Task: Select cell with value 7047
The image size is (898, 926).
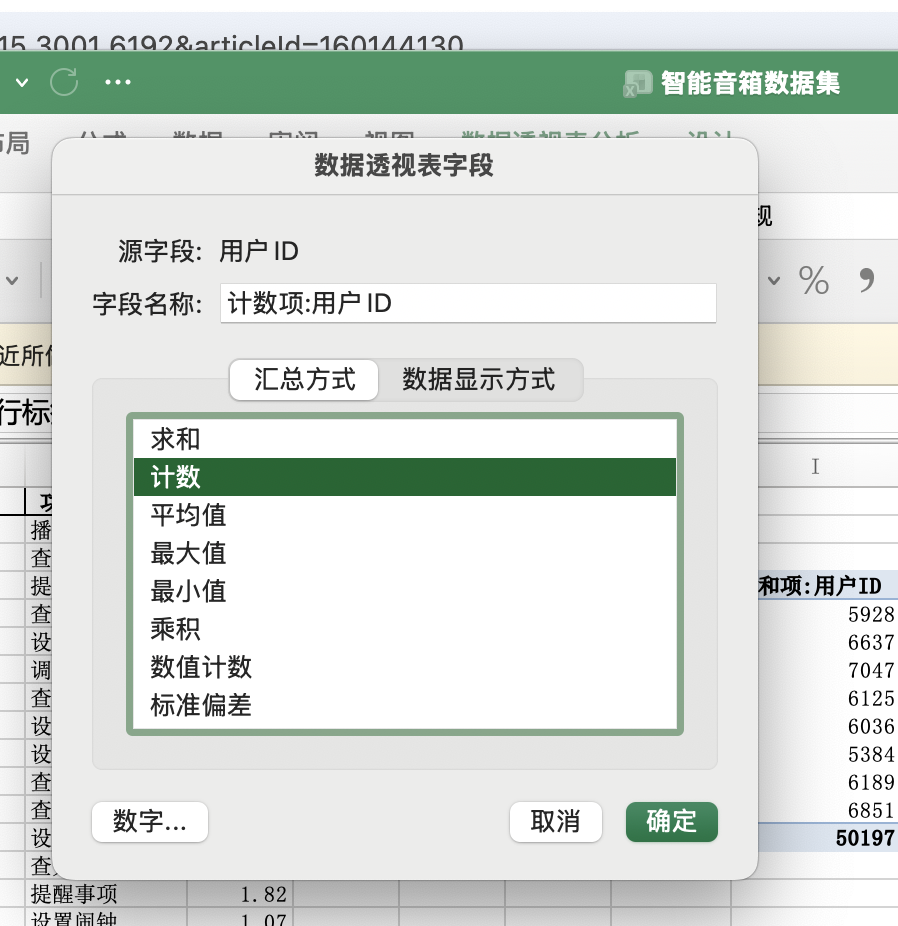Action: point(828,670)
